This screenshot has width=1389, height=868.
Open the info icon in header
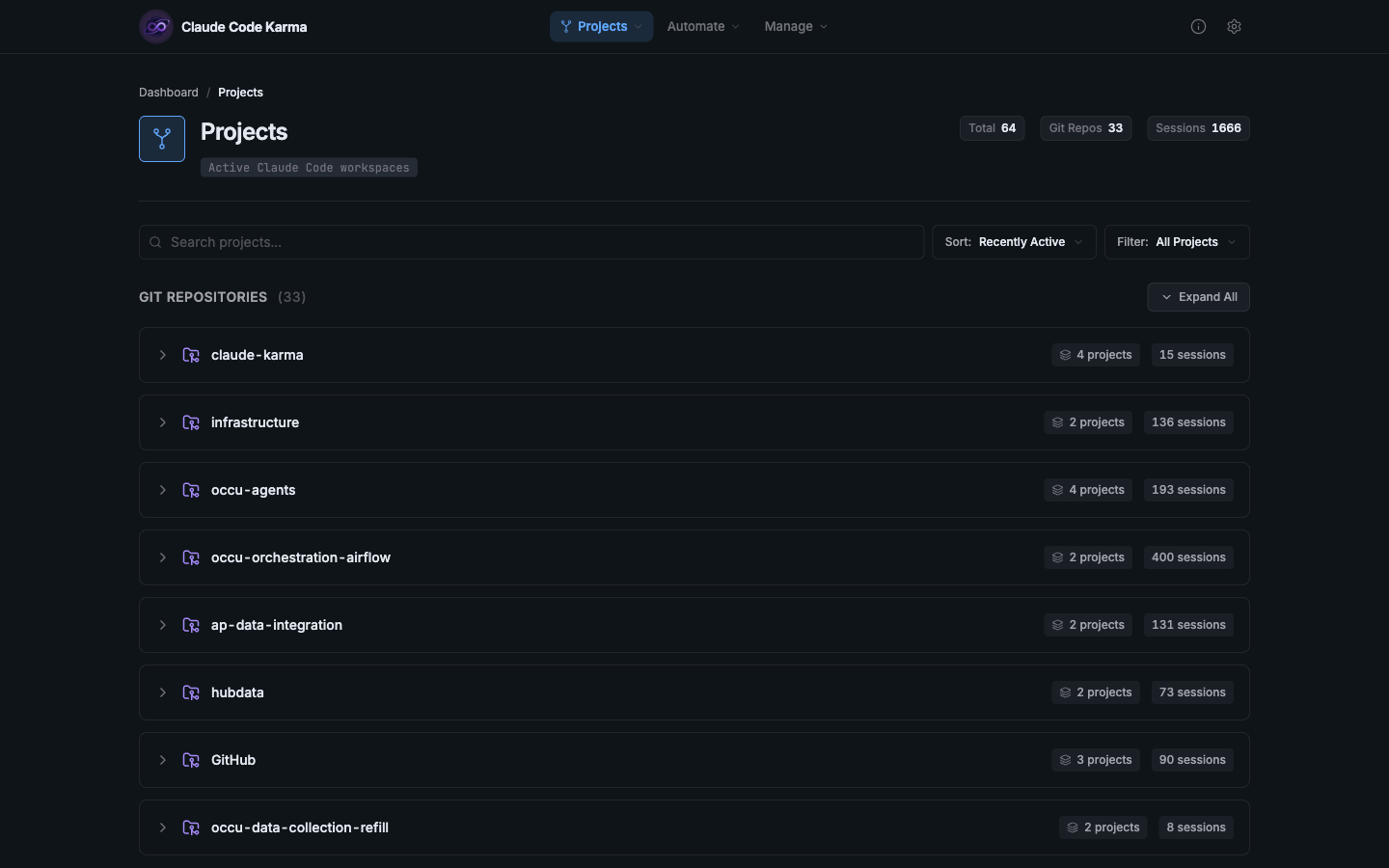pos(1198,27)
